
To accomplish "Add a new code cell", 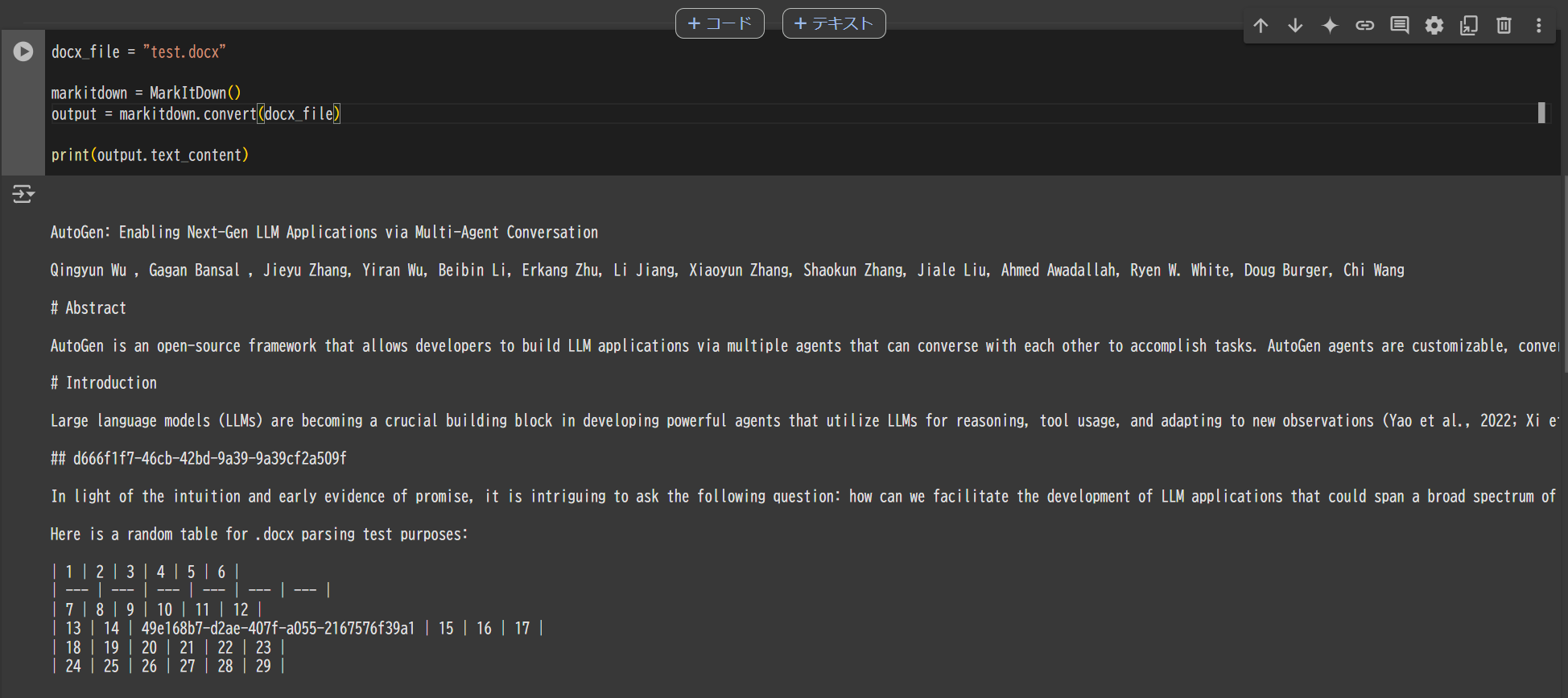I will point(720,23).
